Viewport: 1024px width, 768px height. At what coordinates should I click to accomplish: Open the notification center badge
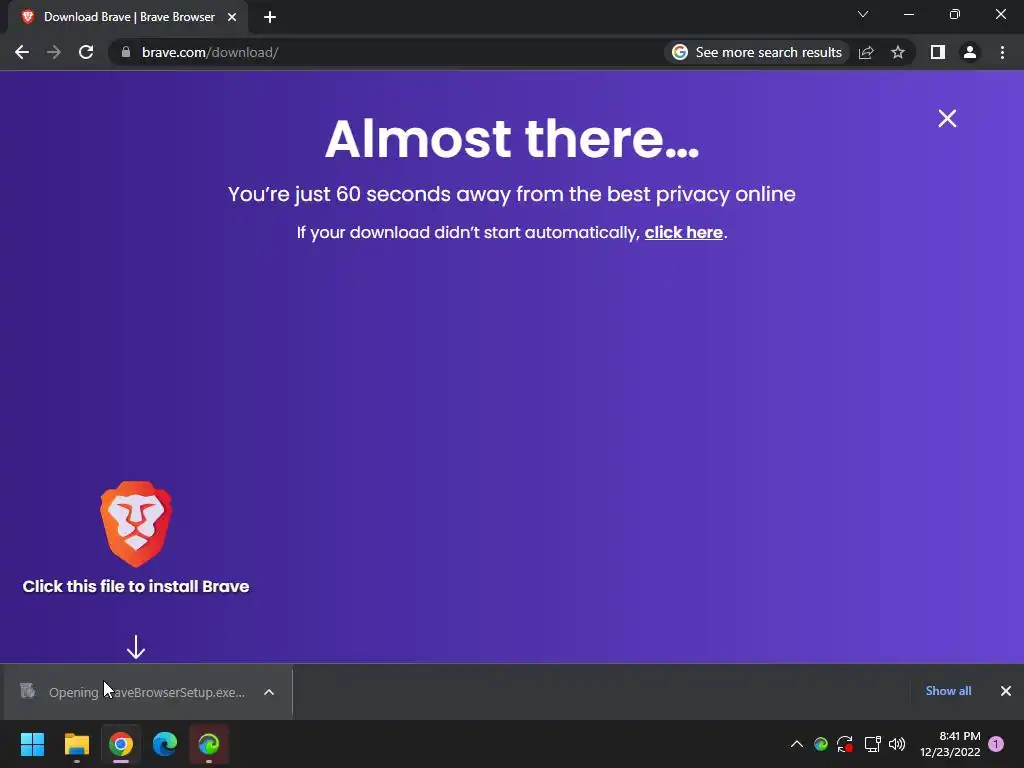(x=996, y=744)
